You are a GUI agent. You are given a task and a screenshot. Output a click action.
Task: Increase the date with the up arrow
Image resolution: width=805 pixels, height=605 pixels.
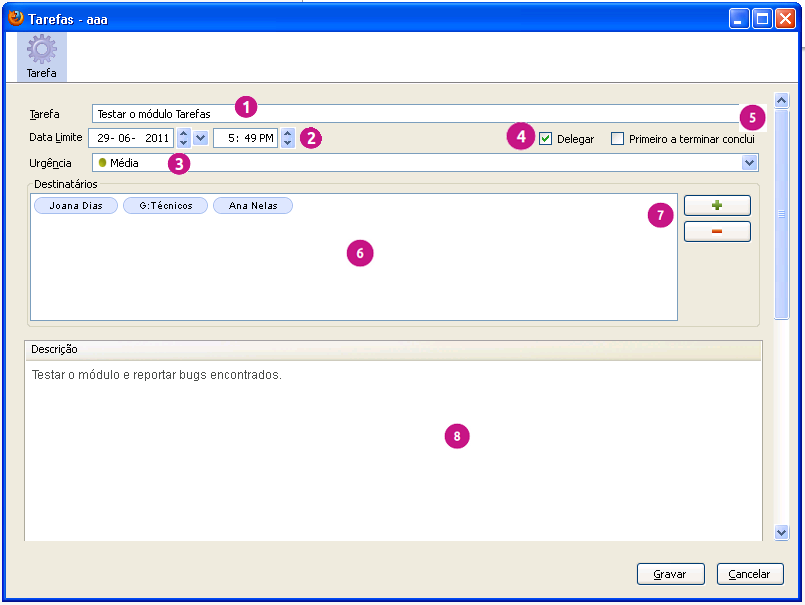point(183,133)
